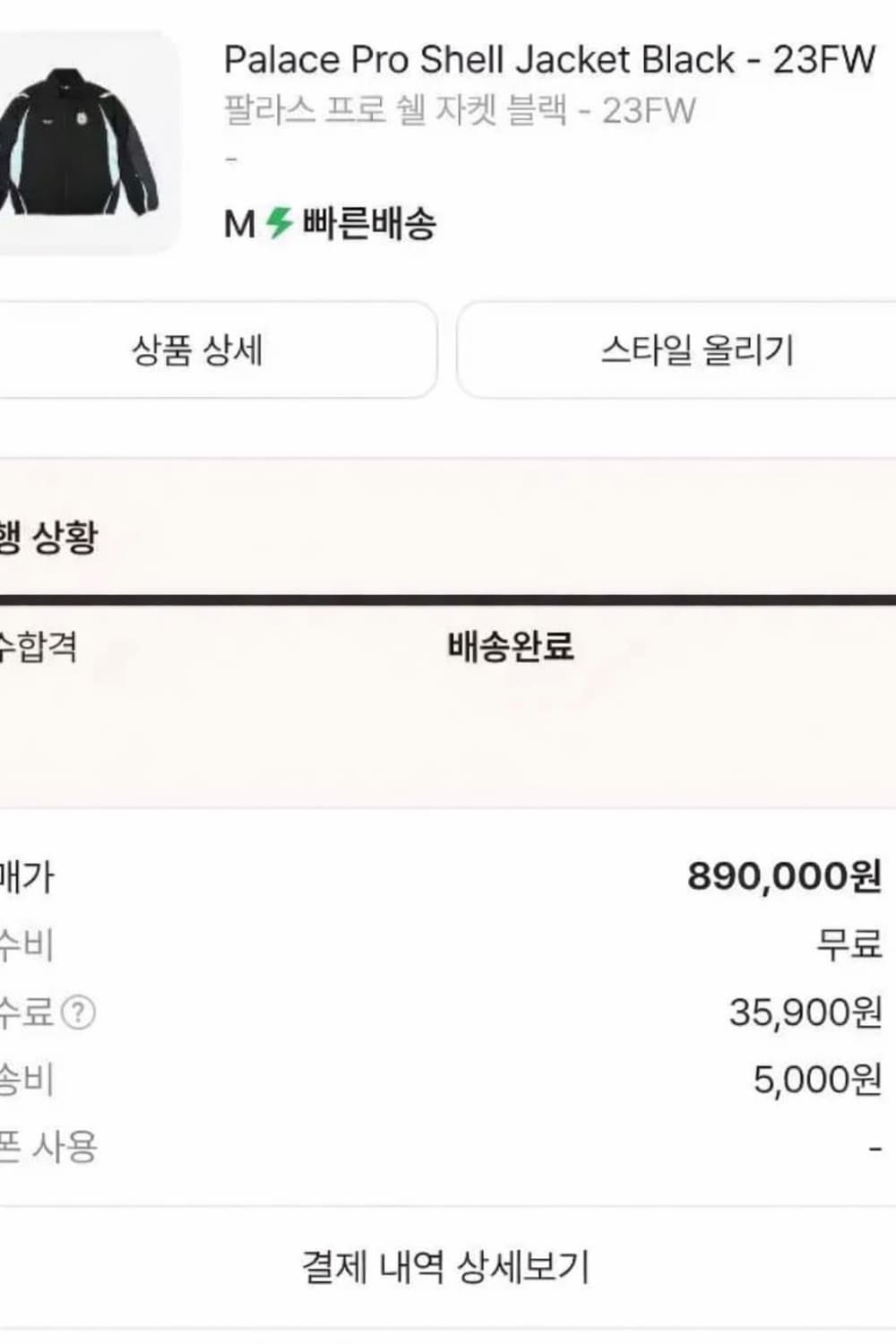Viewport: 896px width, 1344px height.
Task: Expand the 행 상황 order status section
Action: pyautogui.click(x=49, y=532)
